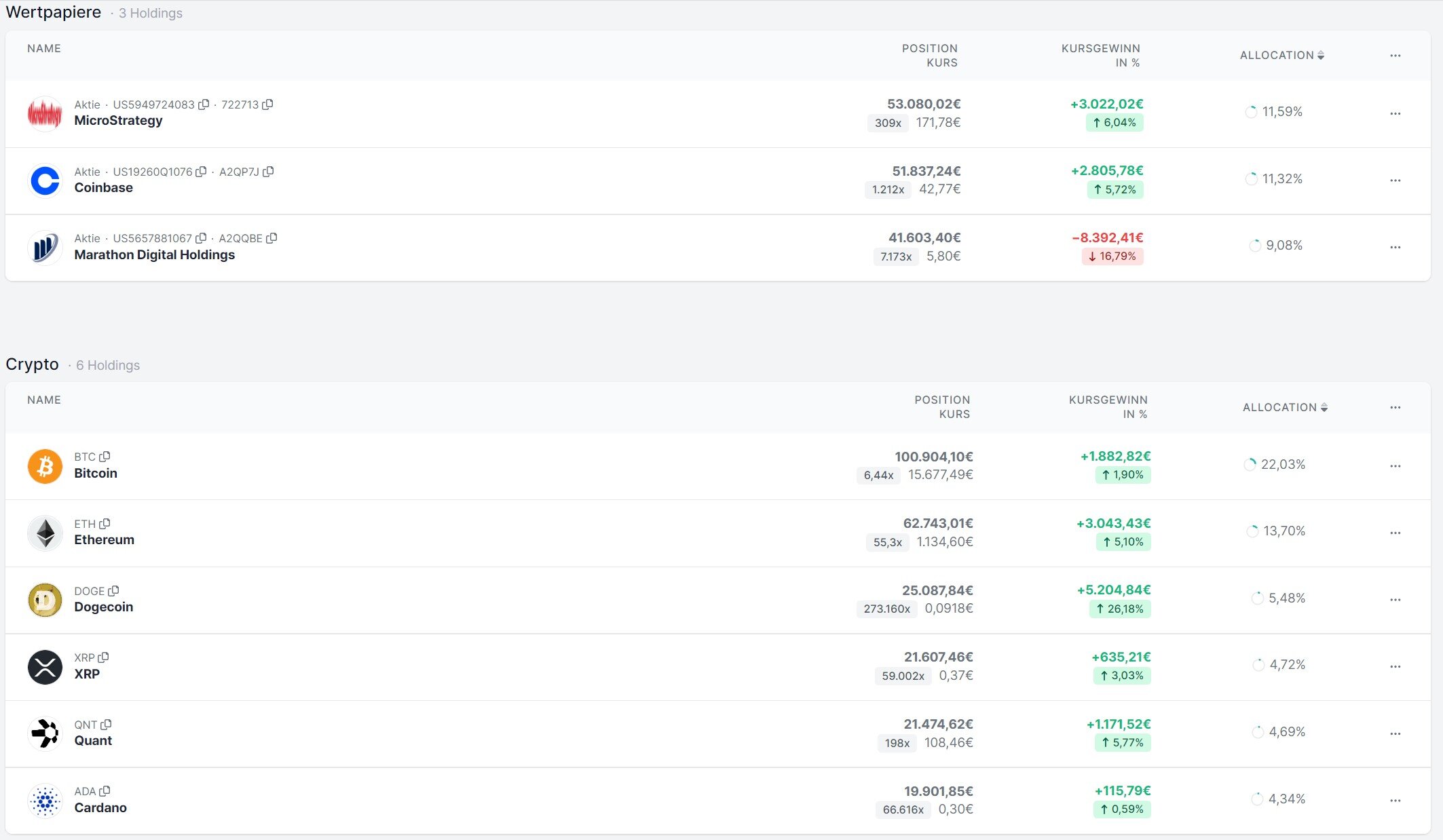
Task: Open more options for Dogecoin row
Action: (1395, 600)
